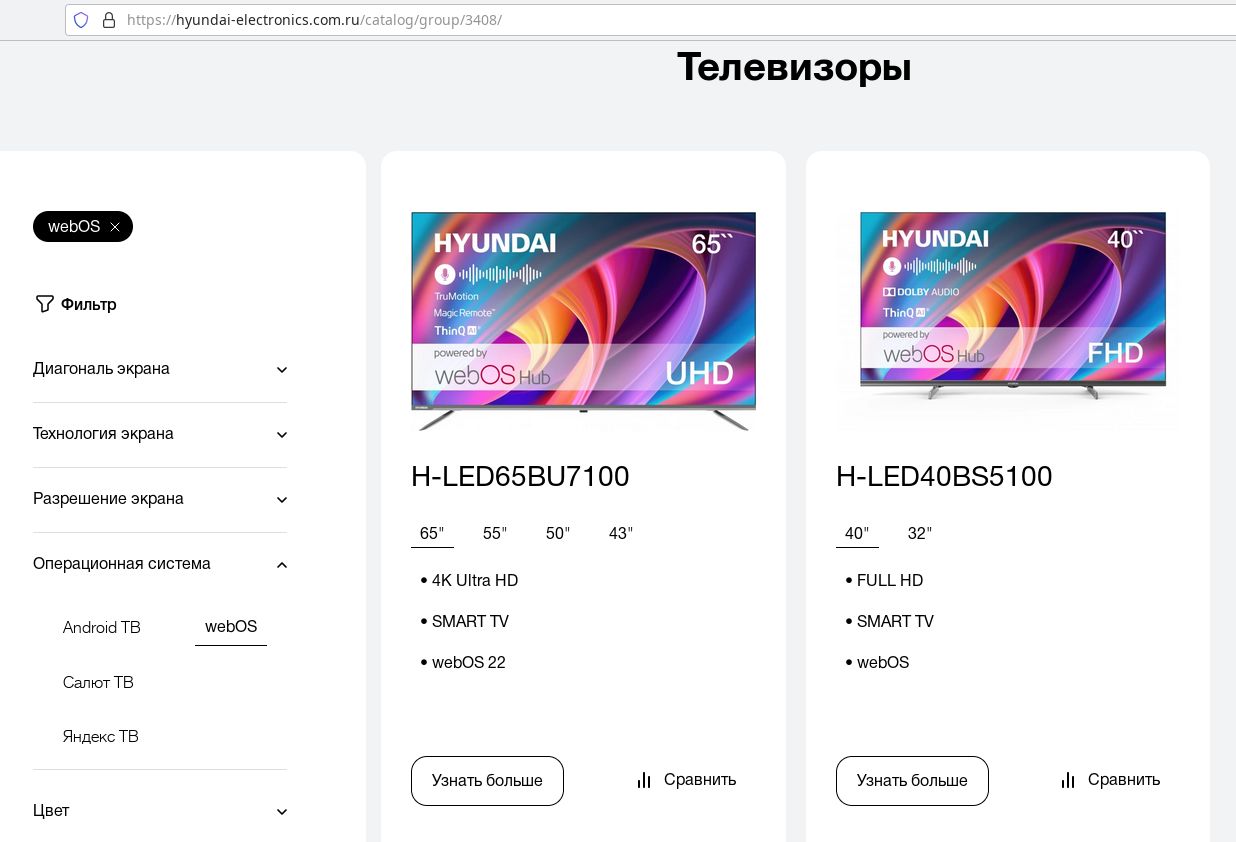Click Узнать больше for H-LED40BS5100
This screenshot has height=842, width=1236.
tap(912, 781)
